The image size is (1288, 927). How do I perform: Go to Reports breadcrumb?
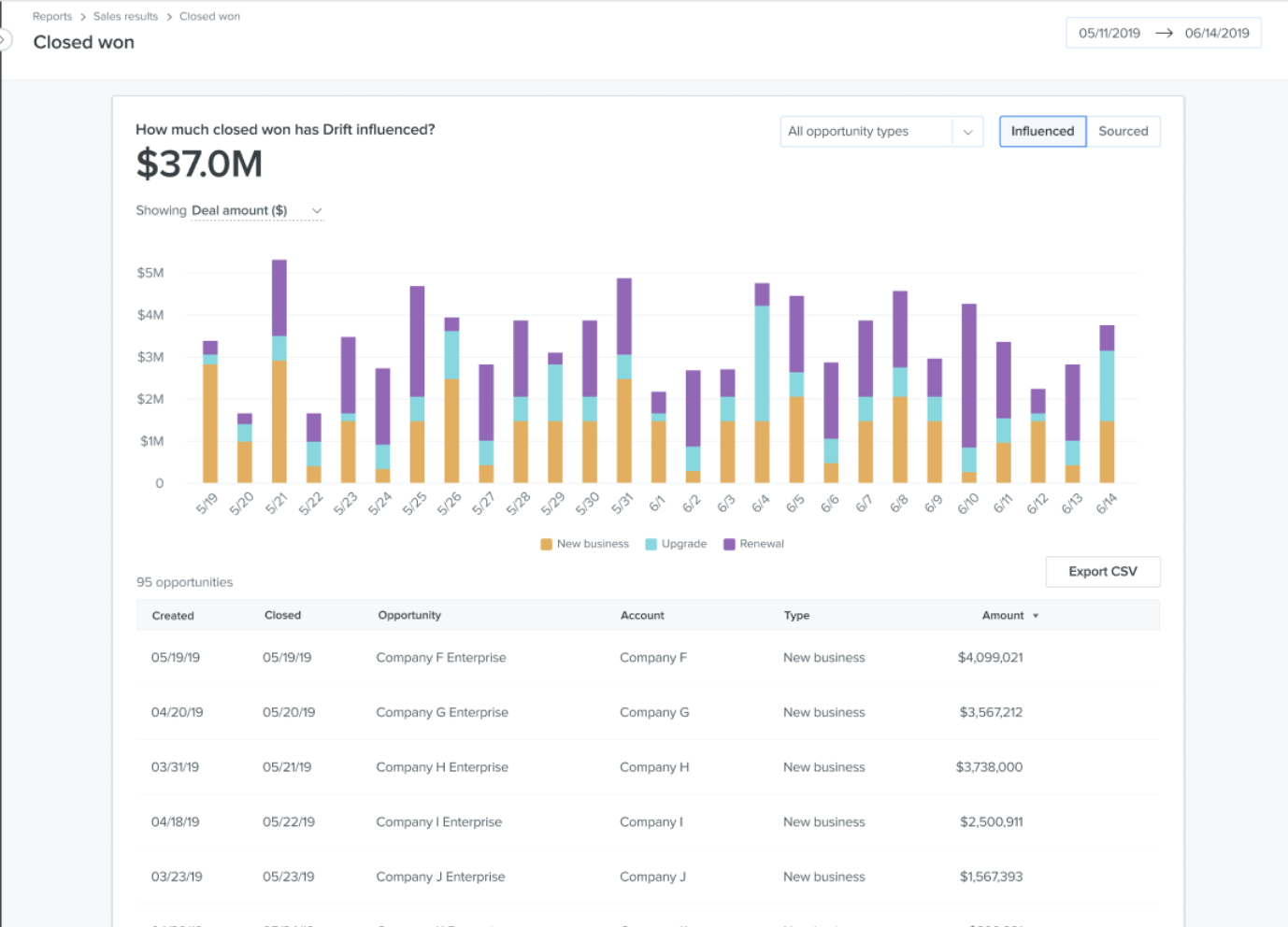coord(52,16)
